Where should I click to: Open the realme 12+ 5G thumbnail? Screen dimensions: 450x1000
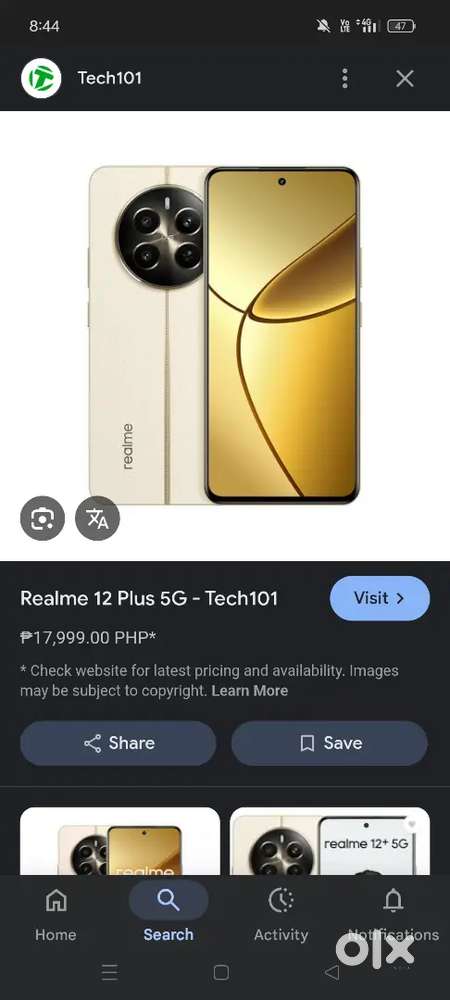[x=330, y=841]
